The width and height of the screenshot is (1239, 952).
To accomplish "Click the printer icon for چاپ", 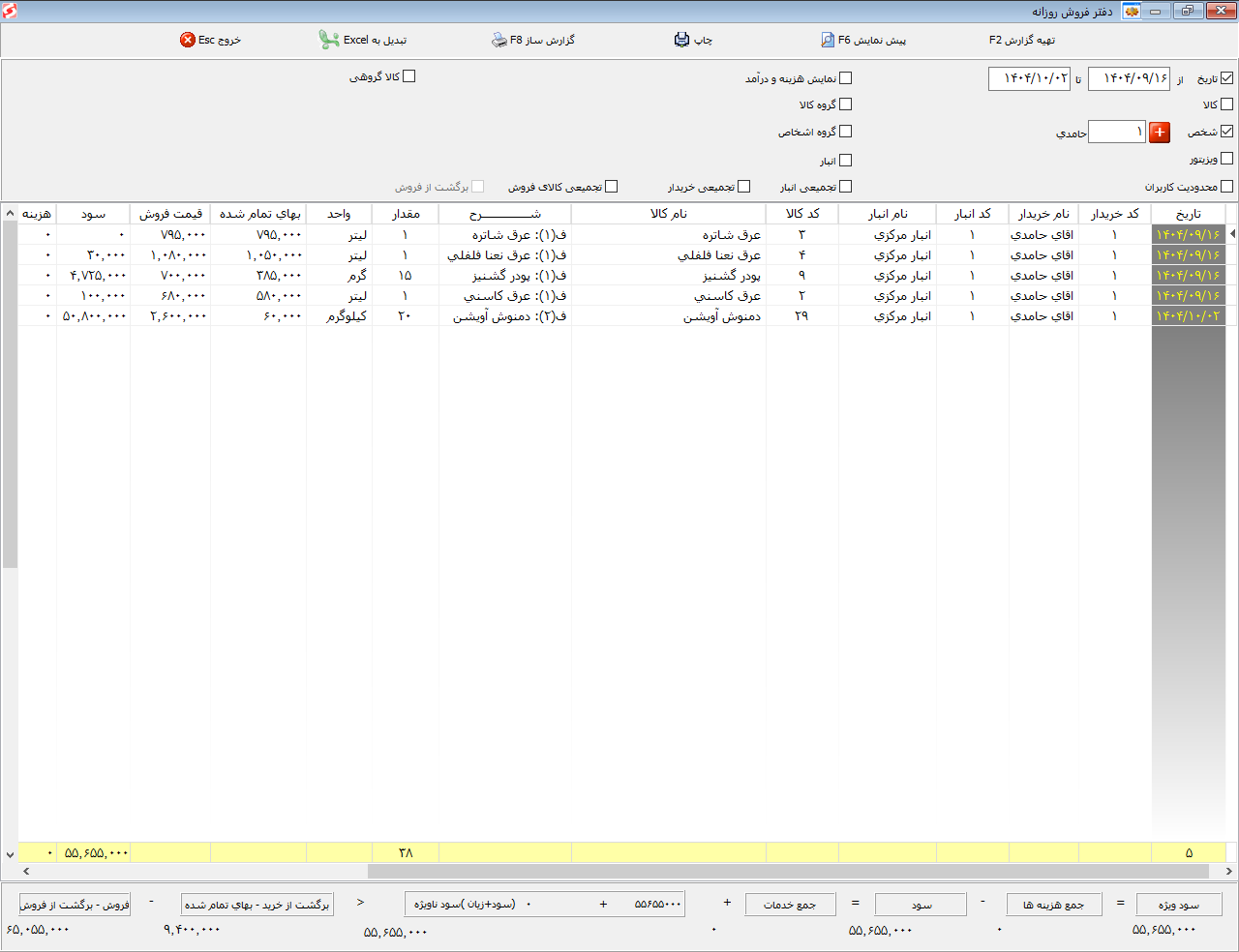I will tap(682, 40).
